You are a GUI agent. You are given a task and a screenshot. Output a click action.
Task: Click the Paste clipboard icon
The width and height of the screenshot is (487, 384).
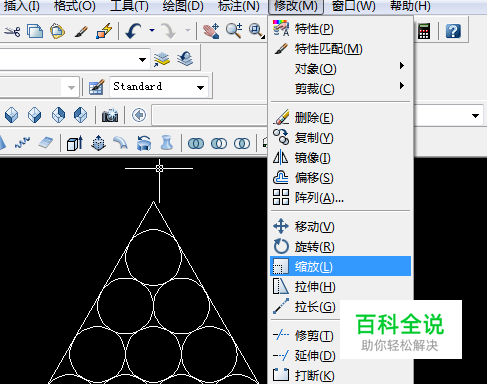coord(57,31)
